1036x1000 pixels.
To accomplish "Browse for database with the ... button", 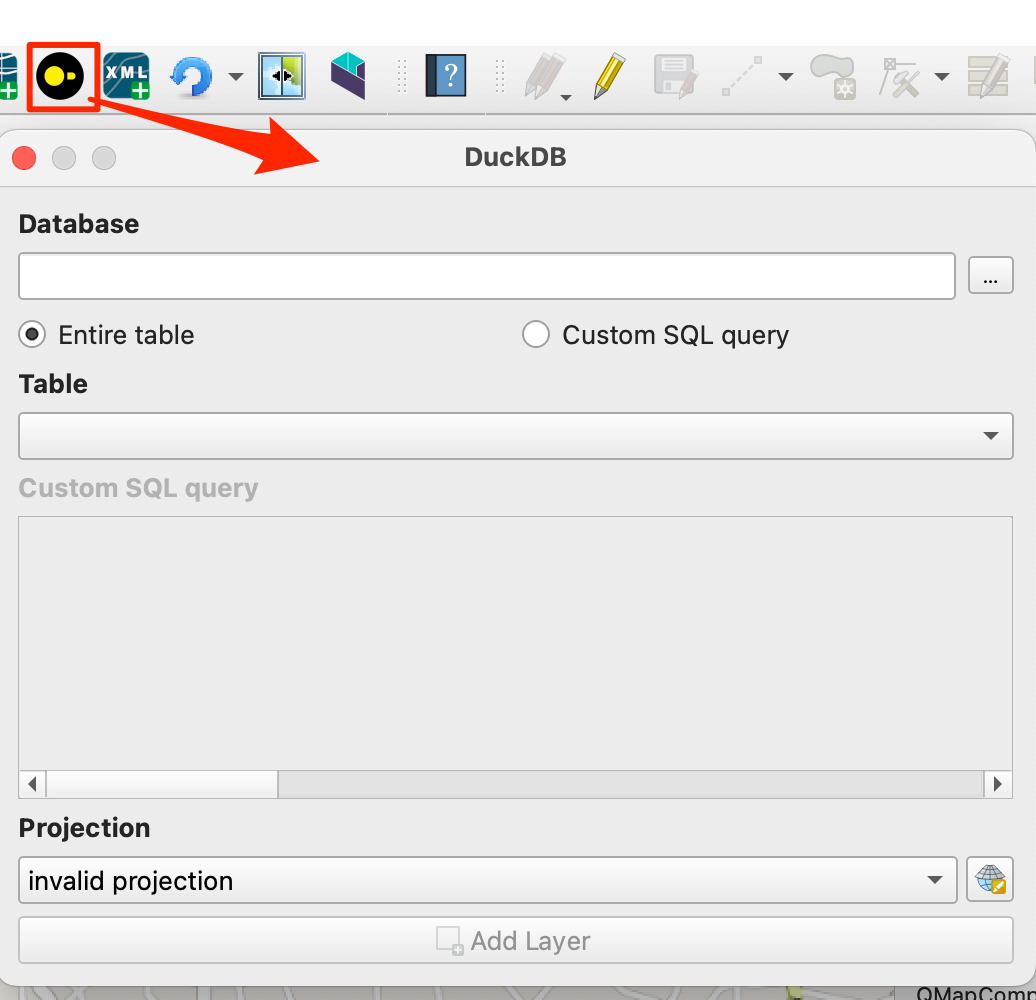I will 990,275.
